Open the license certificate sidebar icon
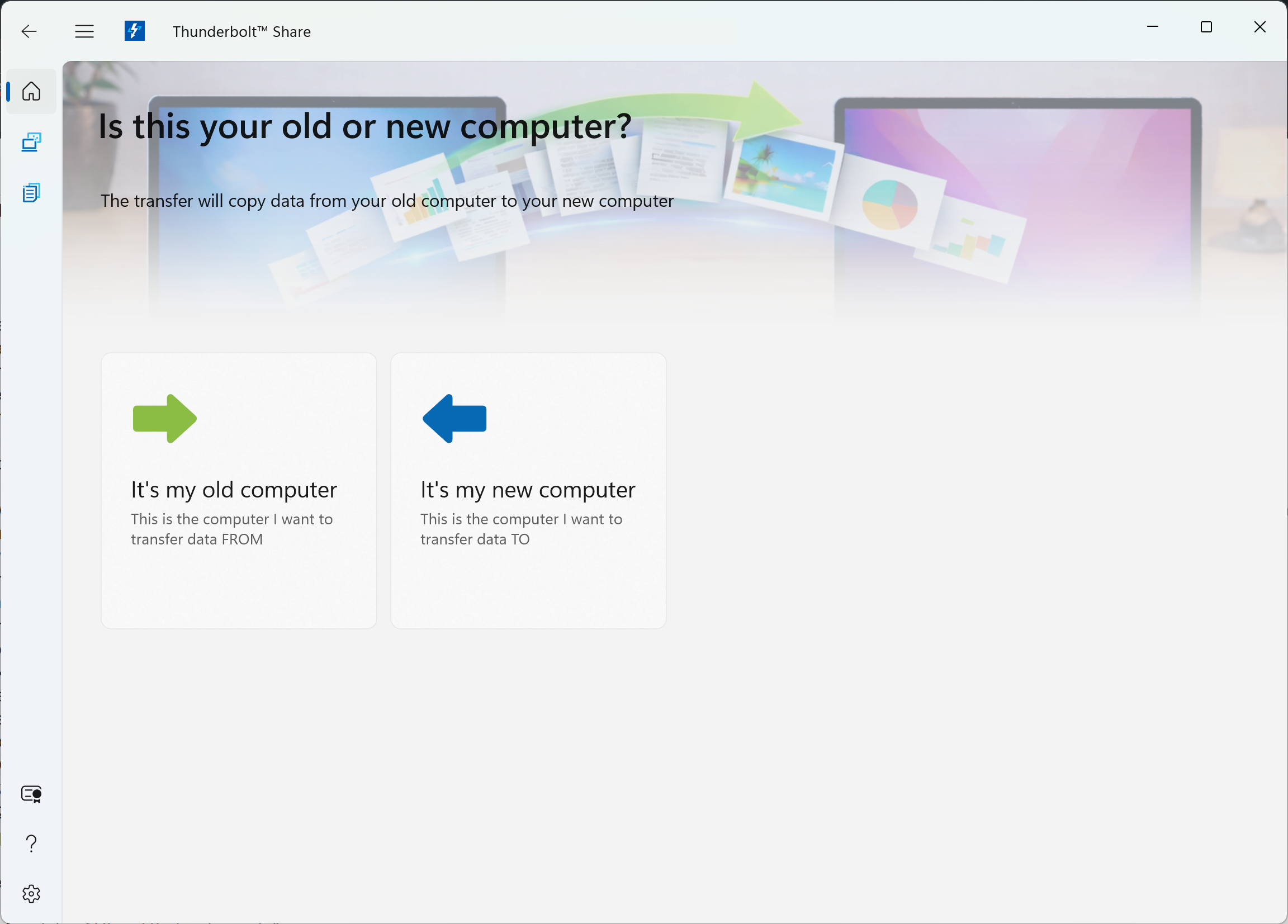The width and height of the screenshot is (1288, 924). [x=31, y=793]
